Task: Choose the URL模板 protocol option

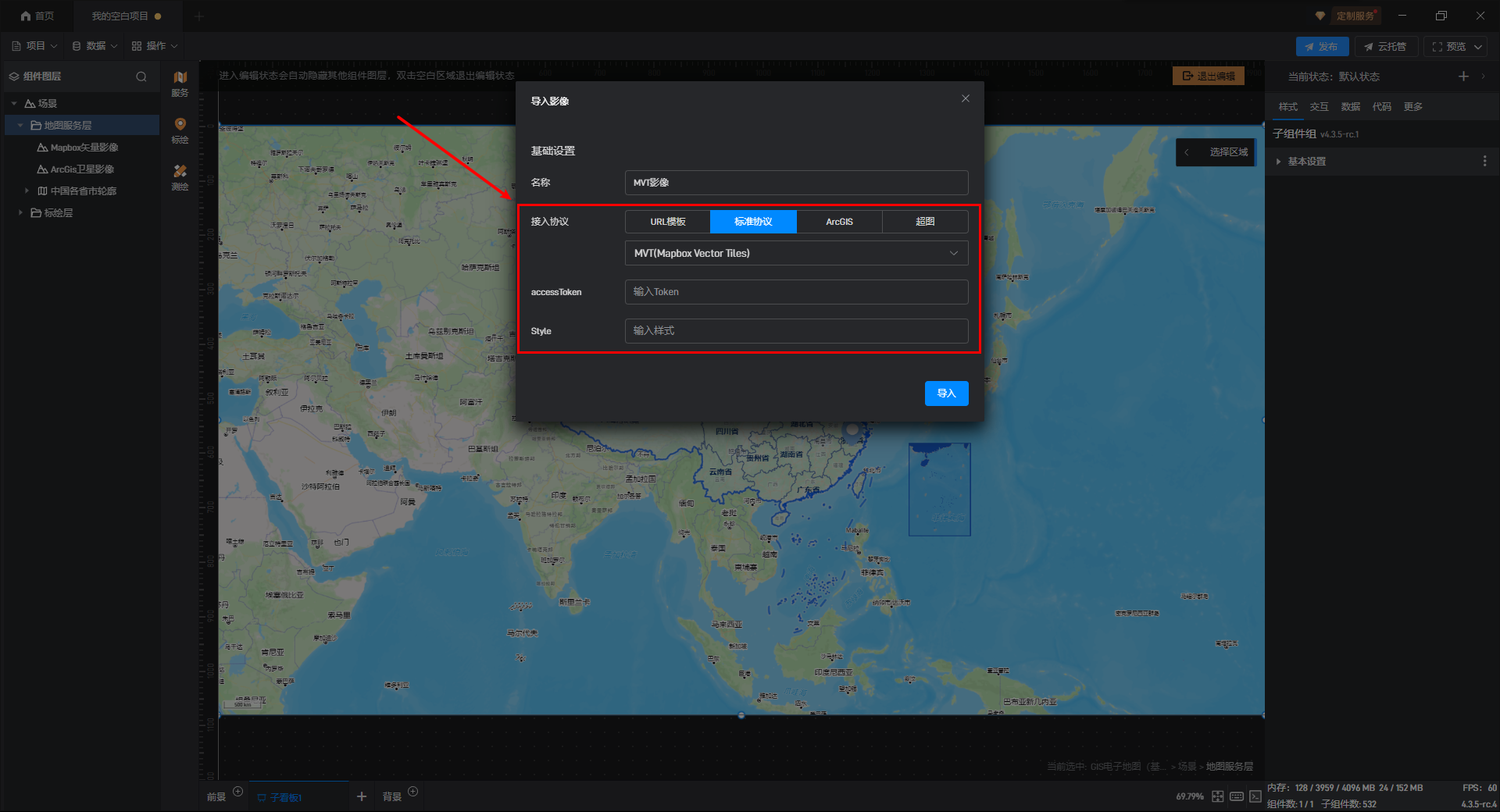Action: pyautogui.click(x=668, y=222)
